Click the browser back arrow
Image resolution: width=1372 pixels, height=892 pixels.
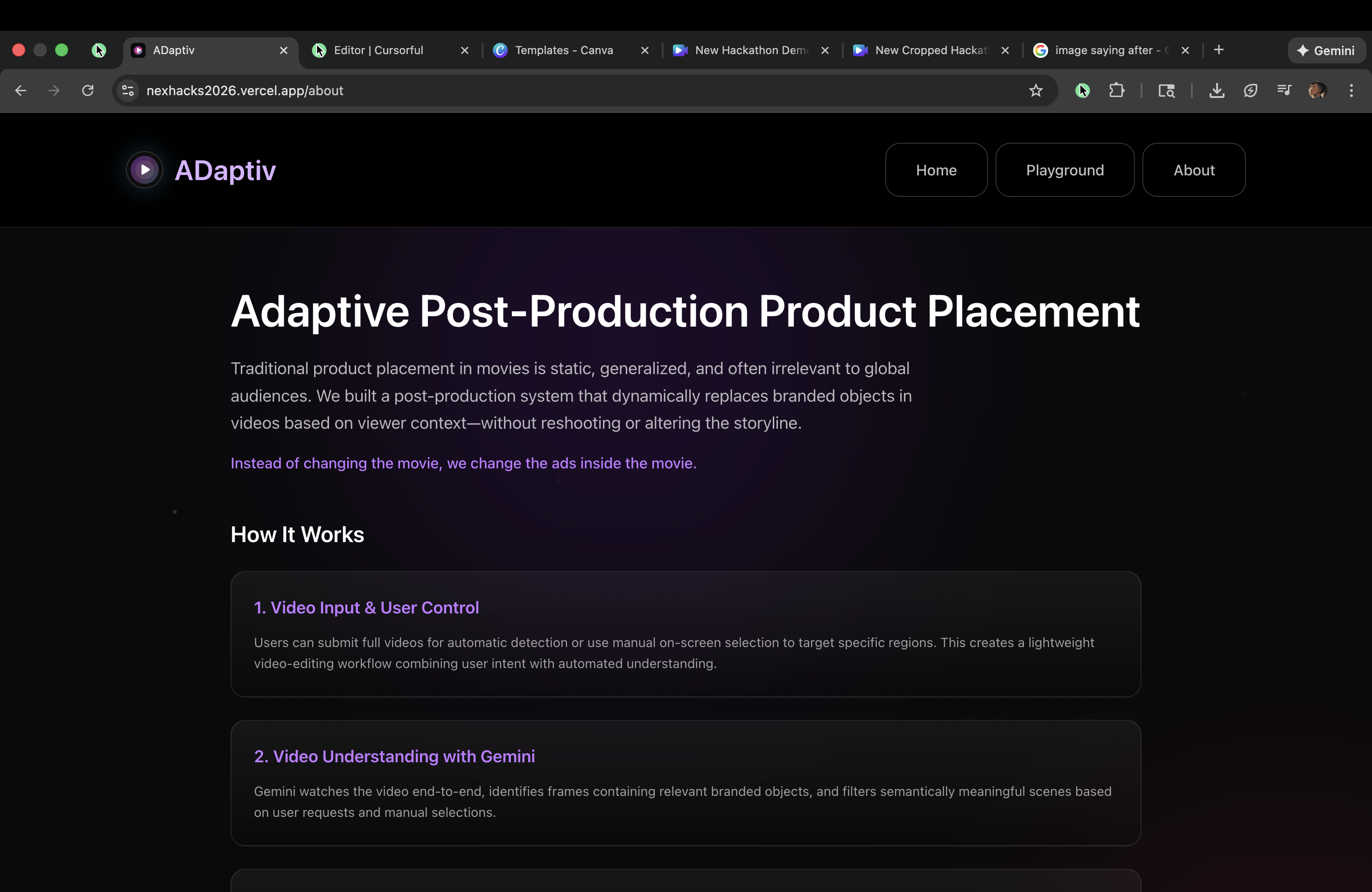click(21, 91)
